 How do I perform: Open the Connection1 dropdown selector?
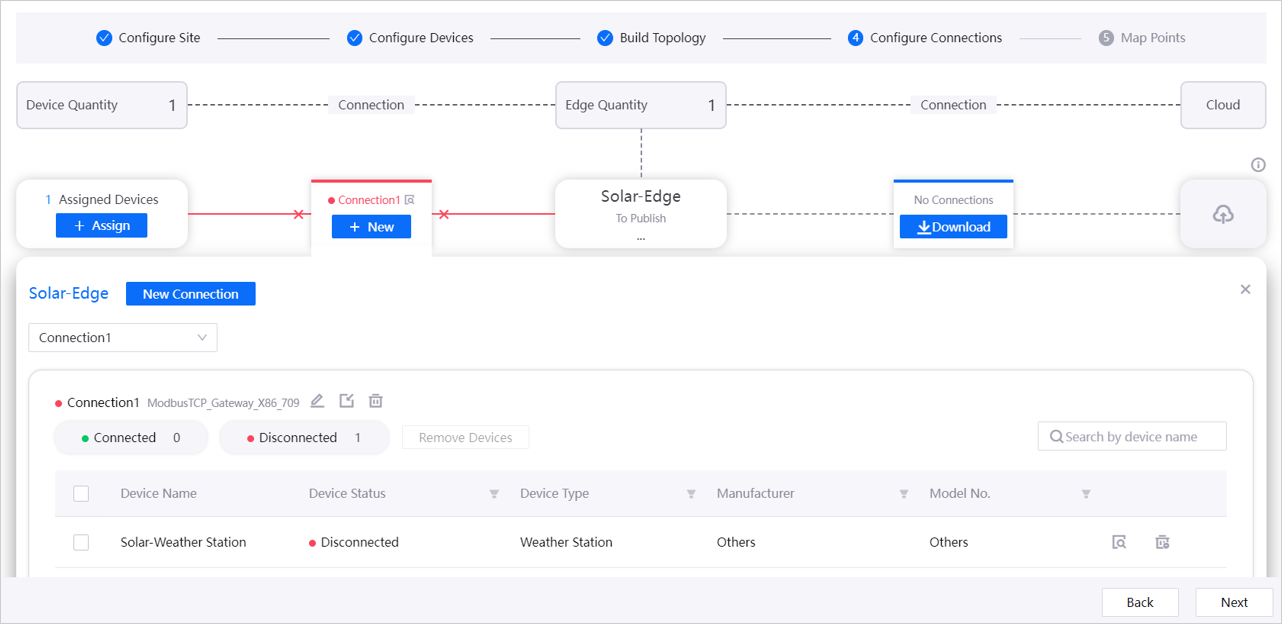click(x=123, y=338)
